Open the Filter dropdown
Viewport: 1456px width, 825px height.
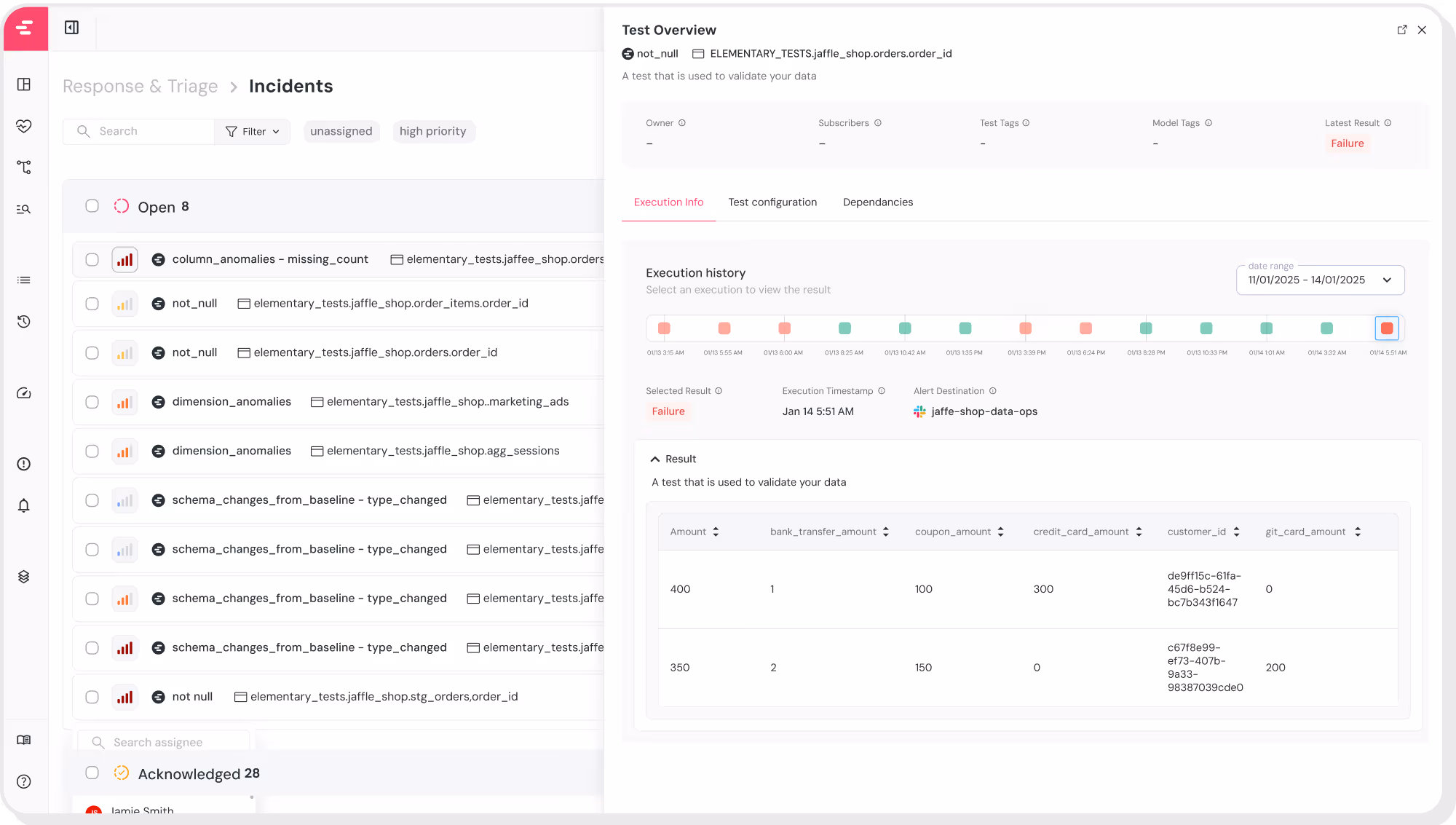[252, 132]
